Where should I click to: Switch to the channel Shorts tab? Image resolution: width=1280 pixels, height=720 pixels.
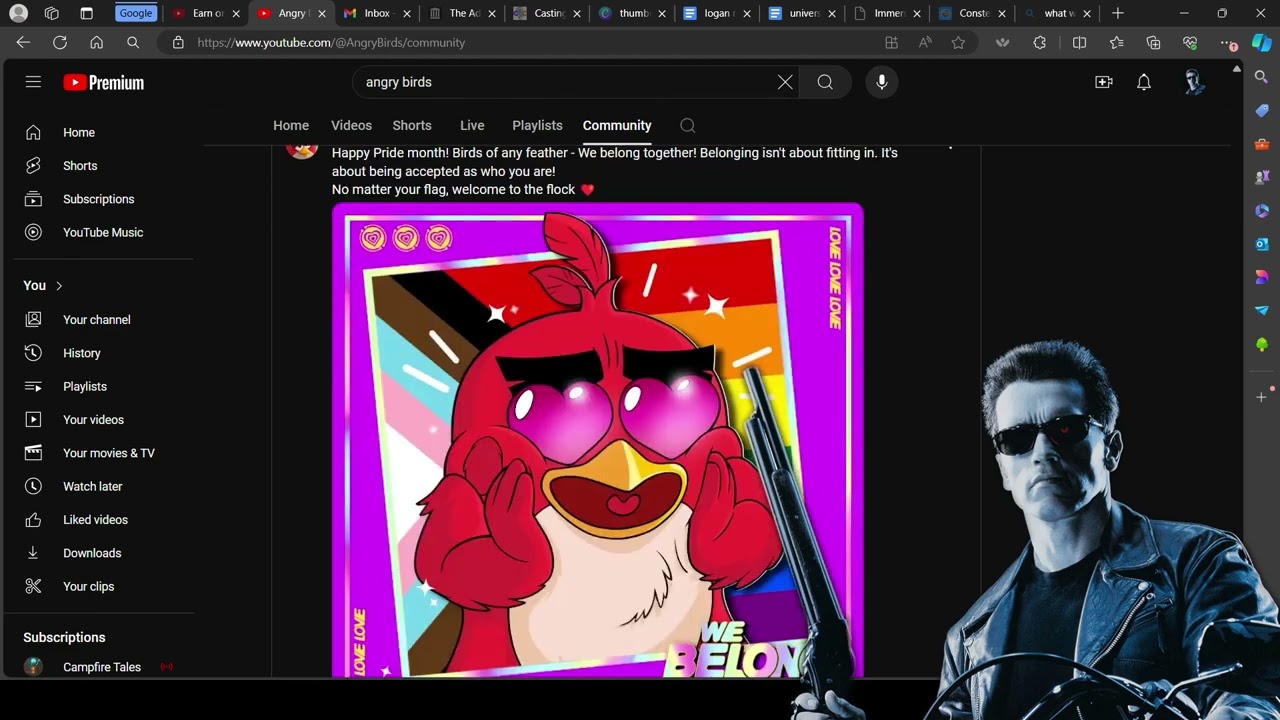tap(412, 125)
